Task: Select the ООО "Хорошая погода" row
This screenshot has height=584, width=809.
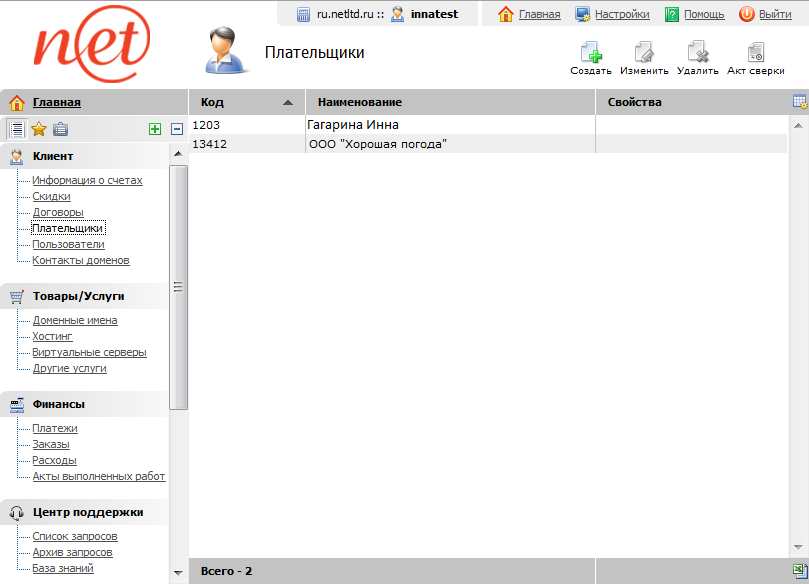Action: click(x=378, y=144)
